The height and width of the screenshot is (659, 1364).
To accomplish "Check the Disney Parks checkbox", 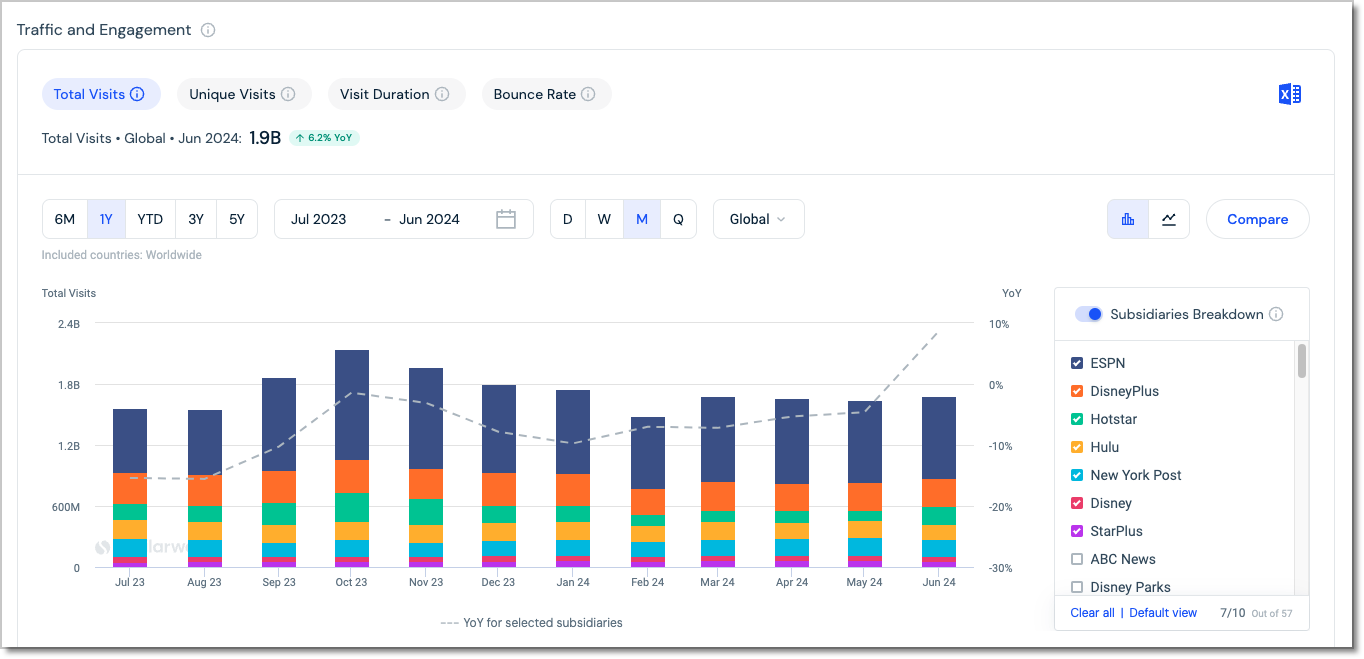I will [x=1077, y=587].
